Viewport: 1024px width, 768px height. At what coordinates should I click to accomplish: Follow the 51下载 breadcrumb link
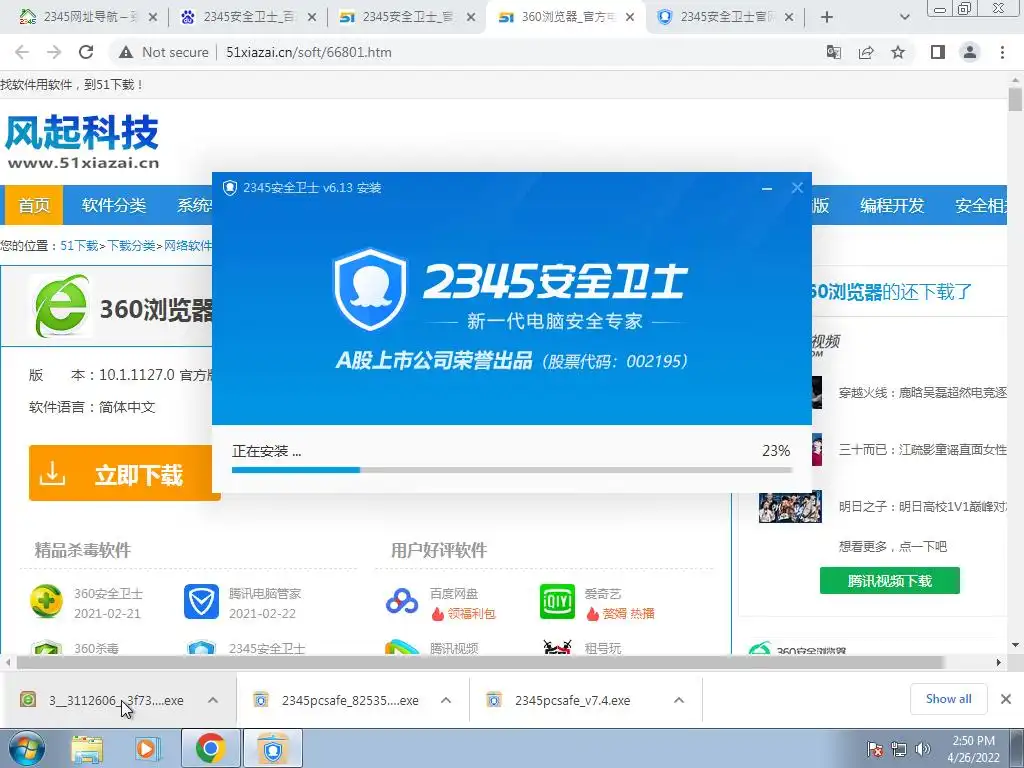click(79, 246)
